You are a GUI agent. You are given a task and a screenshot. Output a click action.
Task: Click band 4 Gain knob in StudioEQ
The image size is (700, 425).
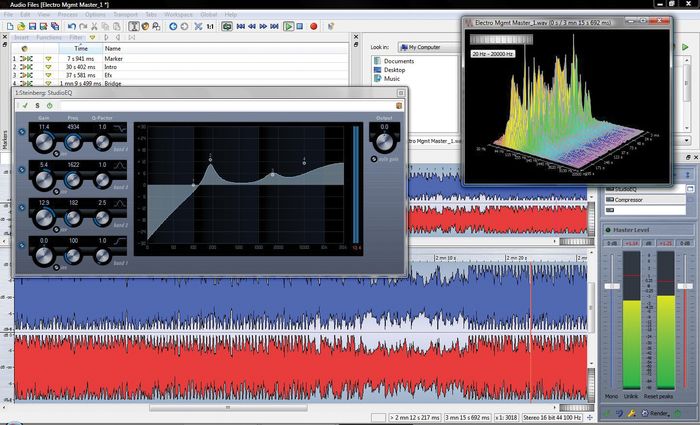pyautogui.click(x=44, y=142)
